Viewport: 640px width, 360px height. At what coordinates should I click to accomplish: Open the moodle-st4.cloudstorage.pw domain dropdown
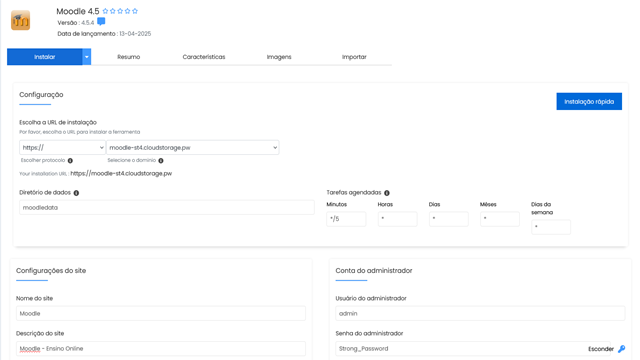pyautogui.click(x=193, y=147)
